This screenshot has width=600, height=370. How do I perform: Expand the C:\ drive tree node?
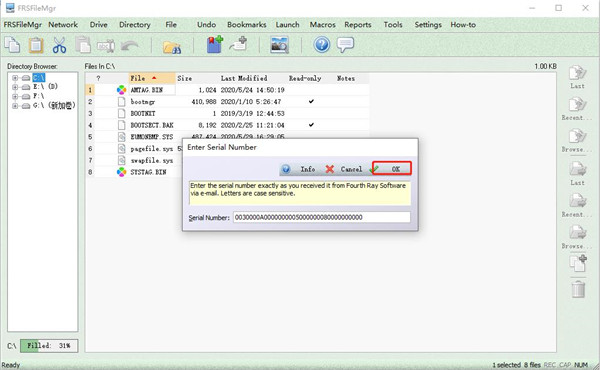[x=15, y=78]
